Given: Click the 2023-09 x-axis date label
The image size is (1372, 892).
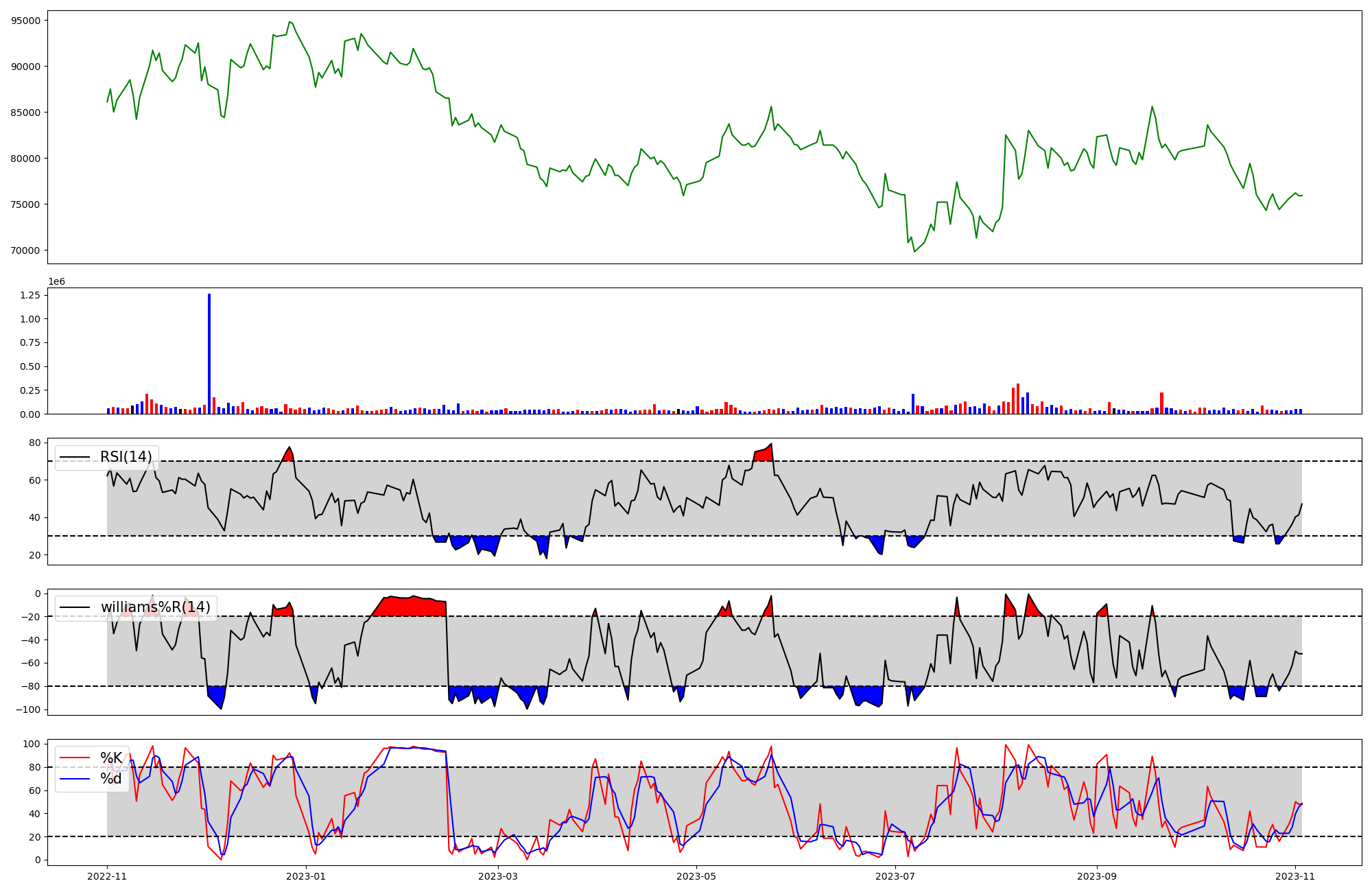Looking at the screenshot, I should point(1097,876).
